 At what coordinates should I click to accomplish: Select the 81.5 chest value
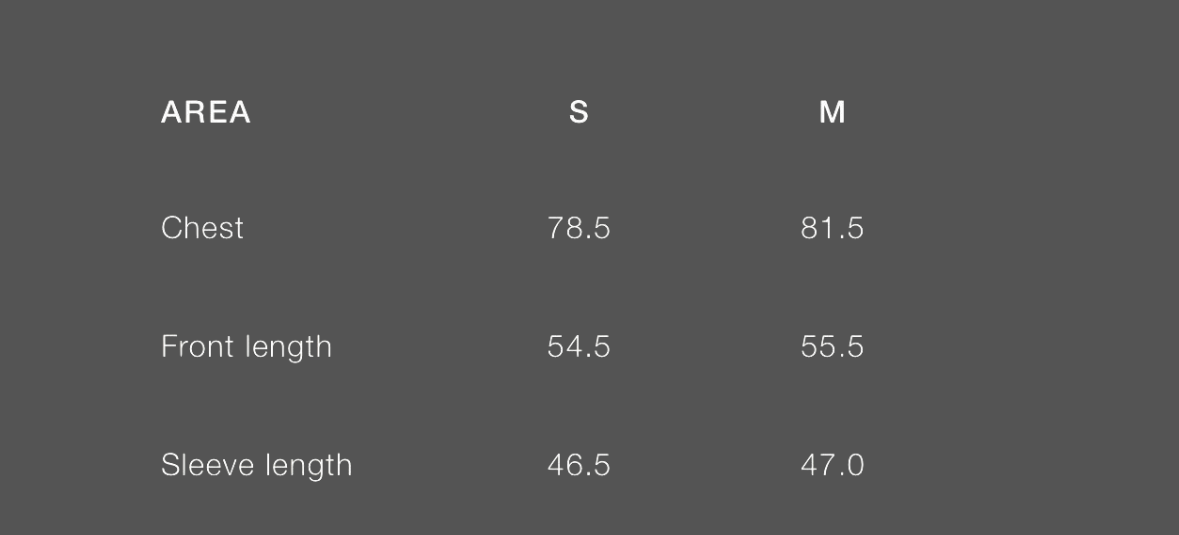832,228
